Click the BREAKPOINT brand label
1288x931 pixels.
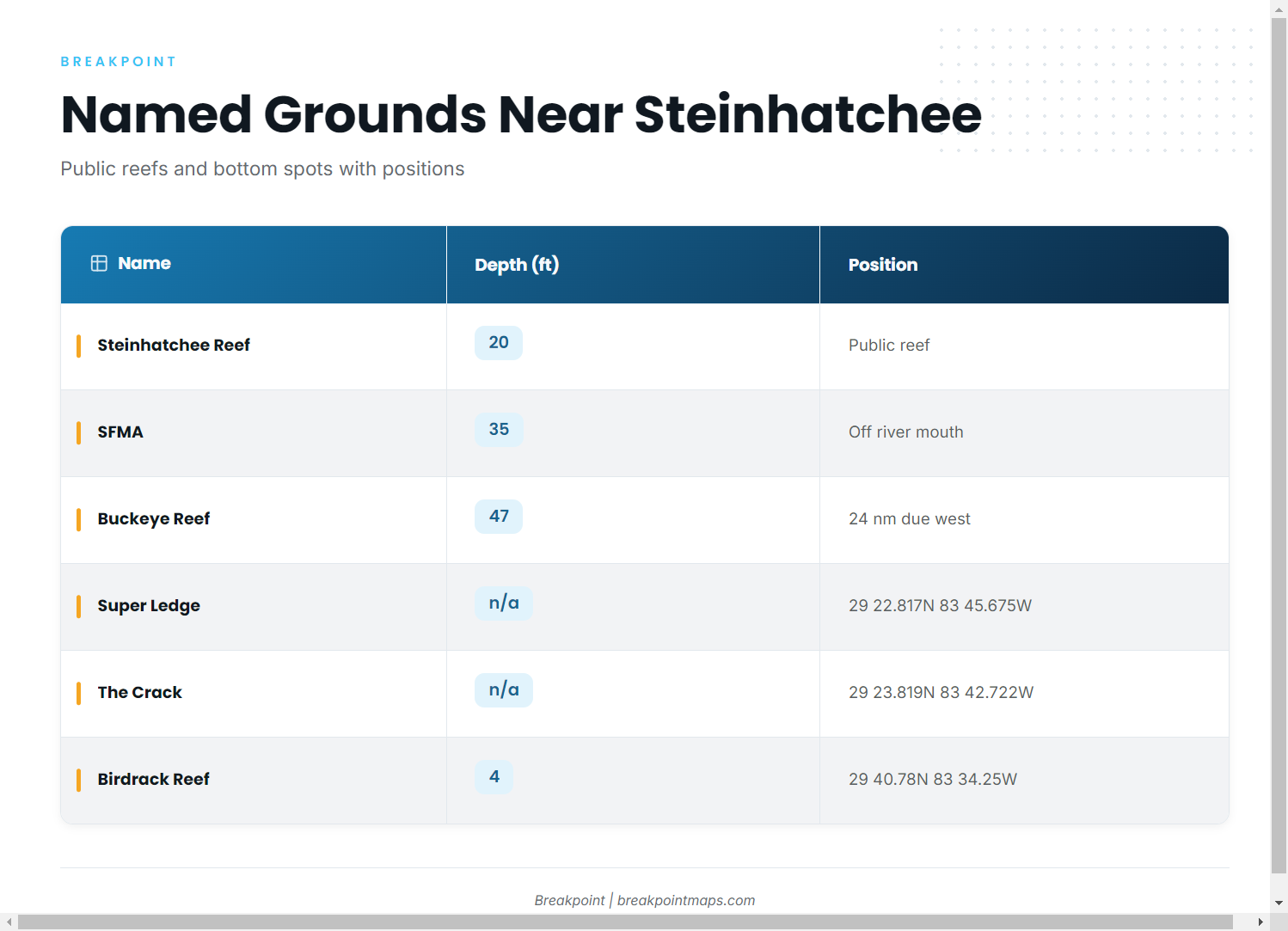click(x=119, y=61)
